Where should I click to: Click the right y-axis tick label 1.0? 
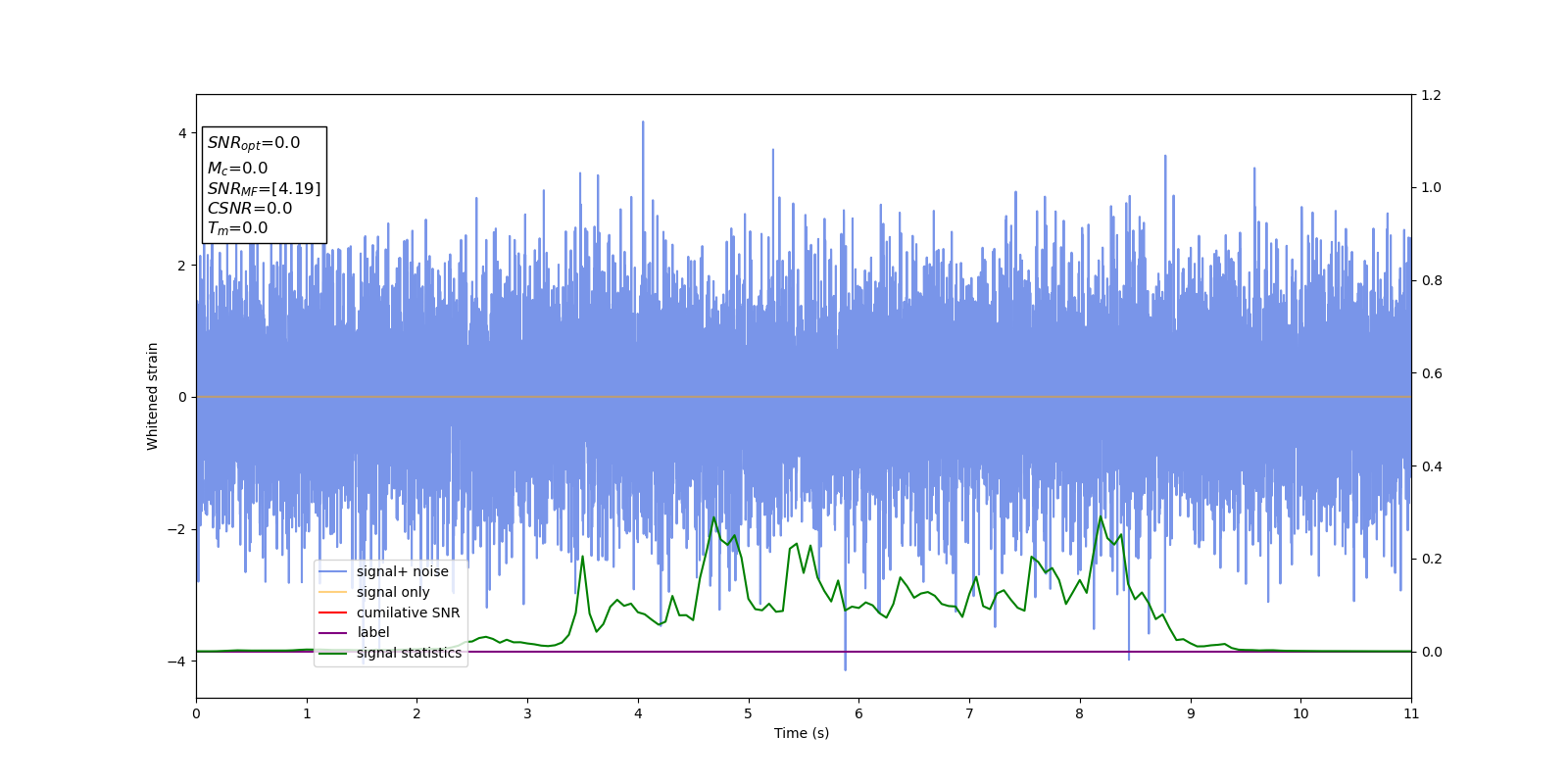1431,187
